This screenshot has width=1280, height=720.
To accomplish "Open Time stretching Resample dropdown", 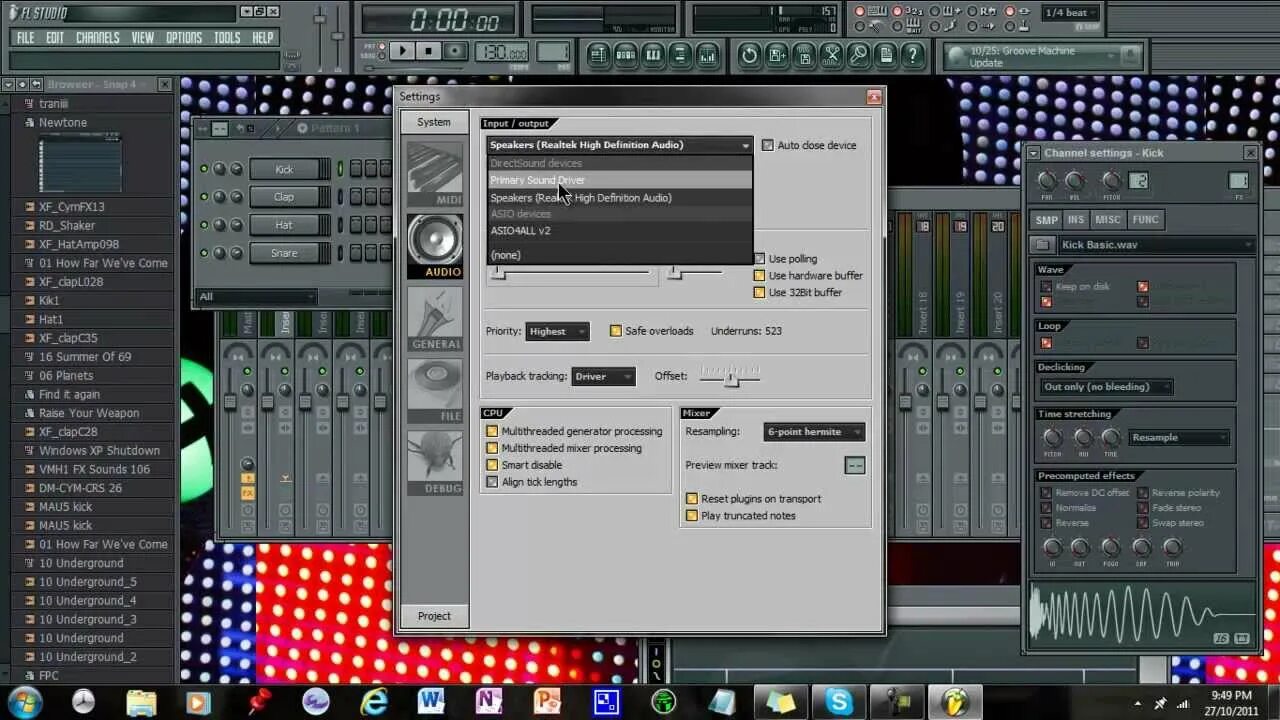I will 1179,437.
